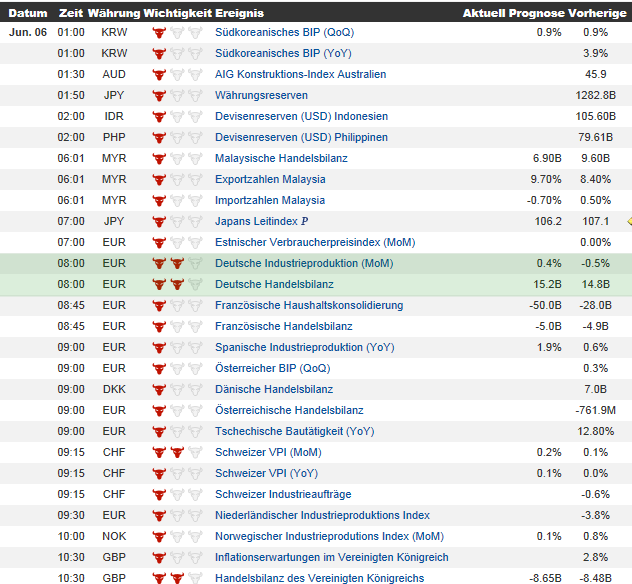Click the IDR currency cell
The image size is (632, 584).
pyautogui.click(x=114, y=116)
